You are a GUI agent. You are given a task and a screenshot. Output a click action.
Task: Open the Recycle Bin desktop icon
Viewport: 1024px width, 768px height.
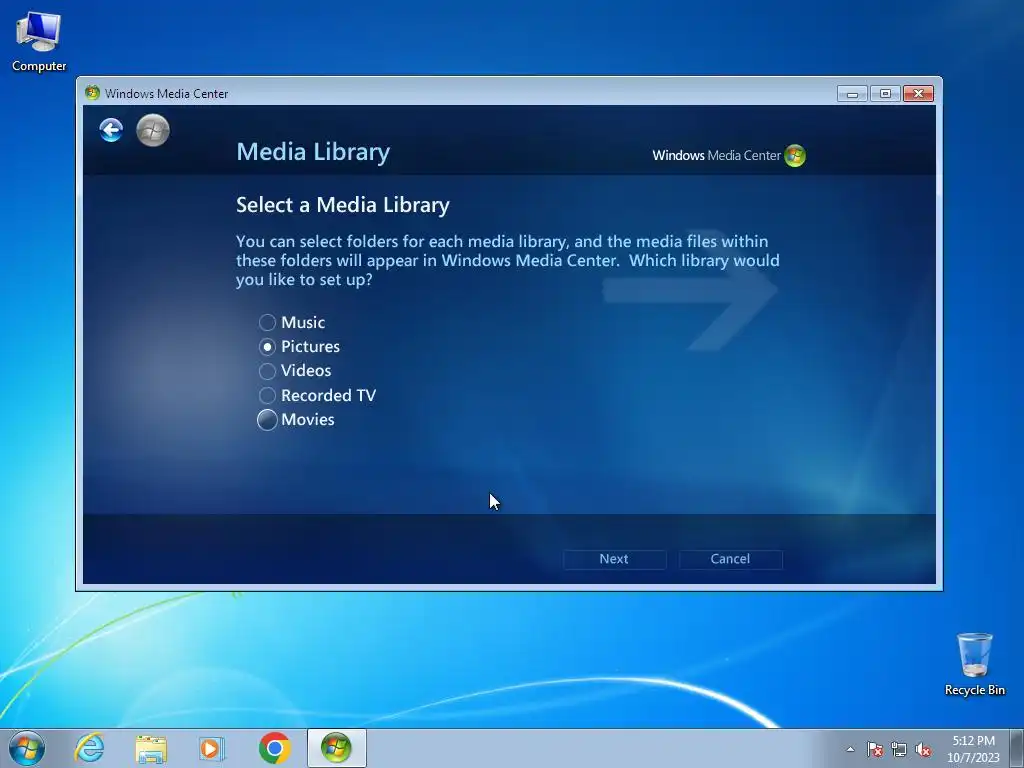click(x=974, y=664)
